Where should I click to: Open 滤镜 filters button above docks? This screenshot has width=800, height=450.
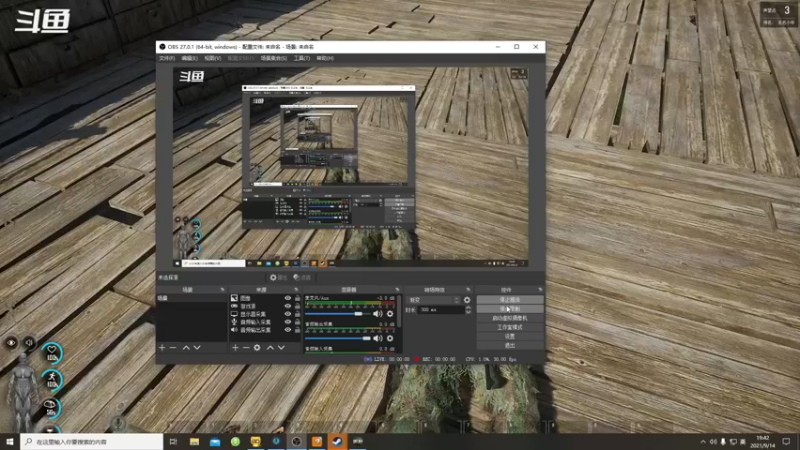point(302,278)
